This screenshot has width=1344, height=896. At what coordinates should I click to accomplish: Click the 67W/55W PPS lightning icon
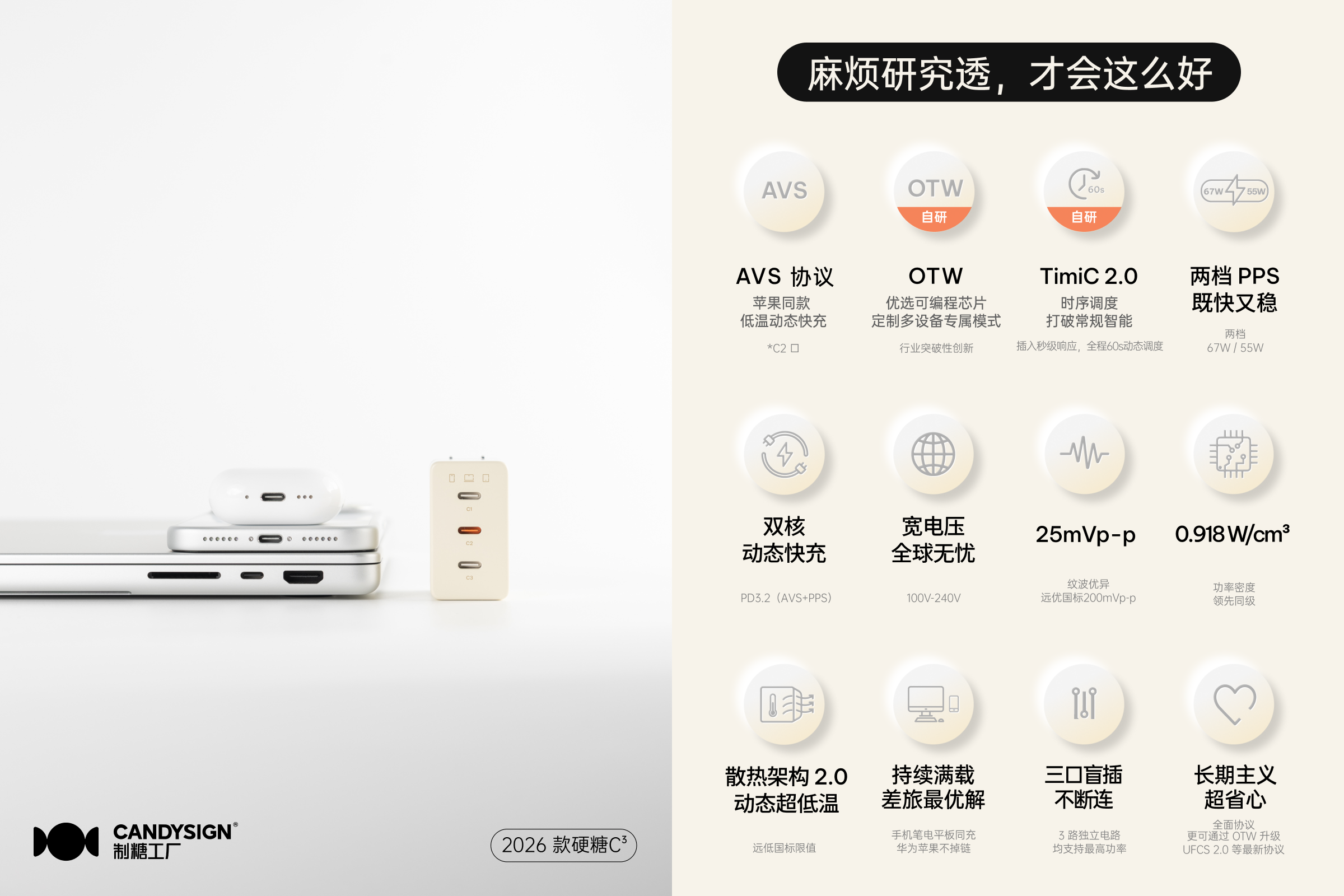[x=1234, y=192]
